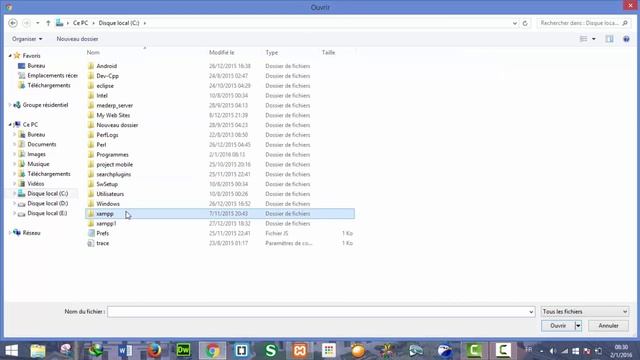Expand the address bar history dropdown
The width and height of the screenshot is (640, 360).
515,23
